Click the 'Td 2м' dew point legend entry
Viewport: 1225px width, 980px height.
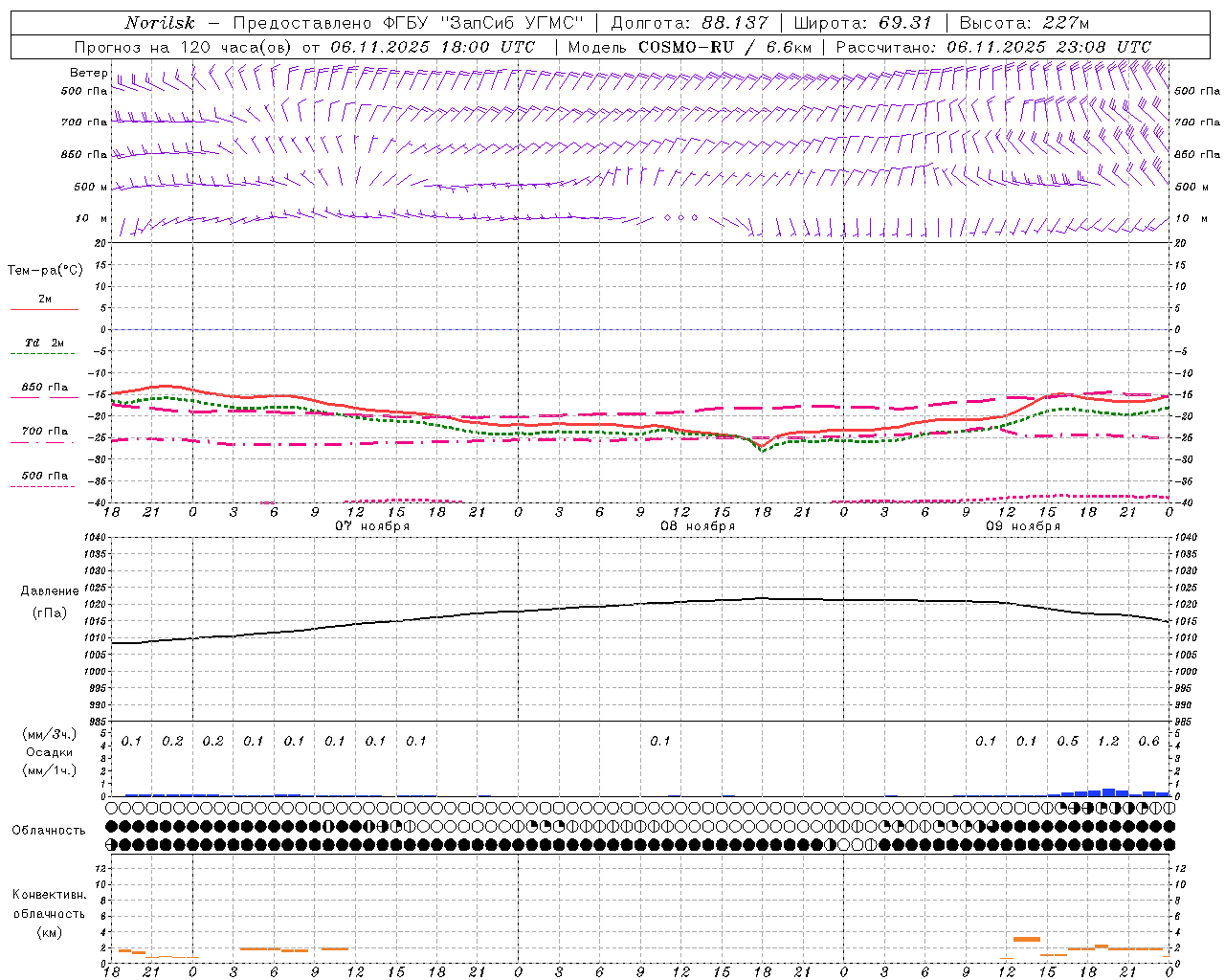tap(45, 343)
